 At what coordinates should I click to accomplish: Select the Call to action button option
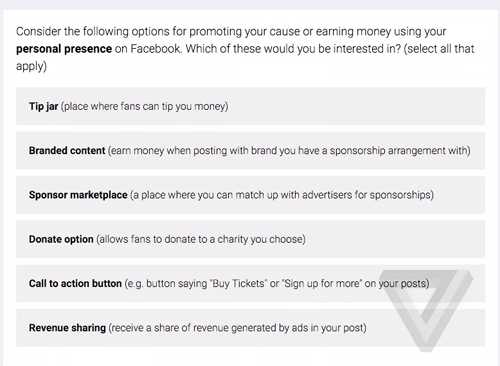click(x=250, y=284)
